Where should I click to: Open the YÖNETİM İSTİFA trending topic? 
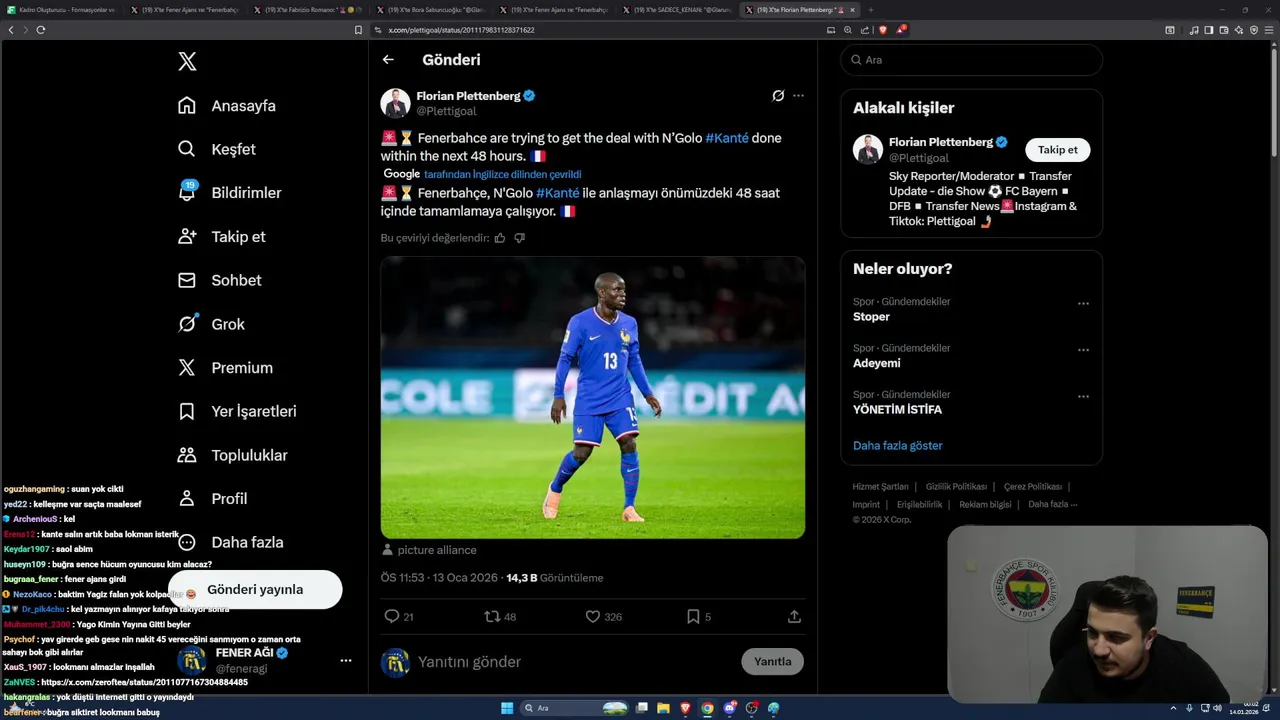click(x=897, y=410)
